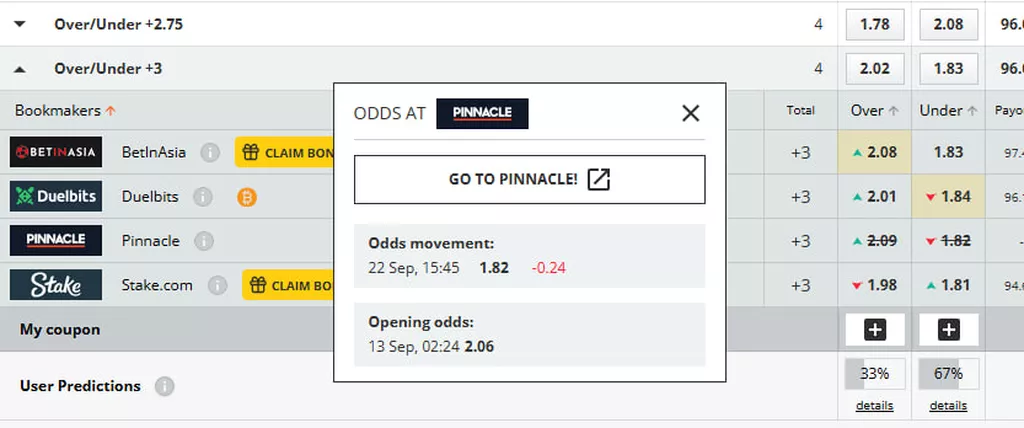Sort the table by Bookmakers column

coord(65,110)
